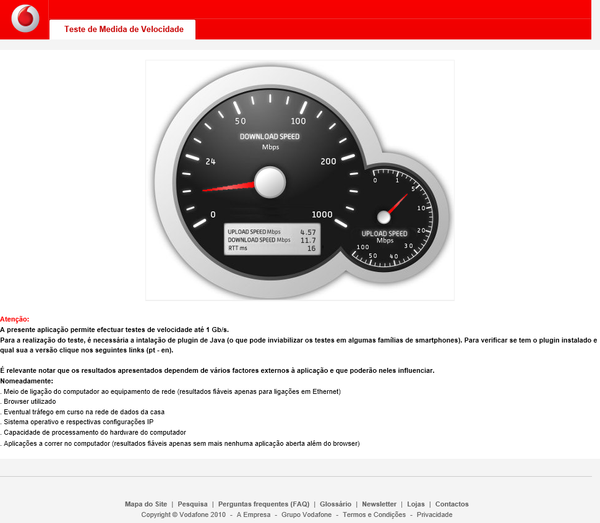
Task: Open the Contactos footer link
Action: point(452,504)
